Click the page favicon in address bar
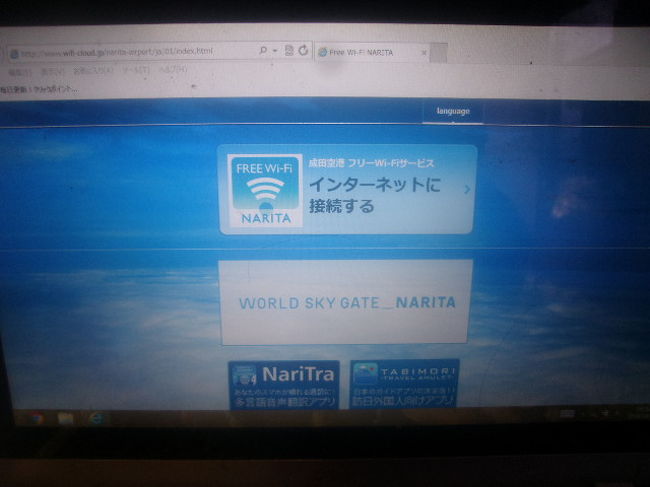The height and width of the screenshot is (487, 650). point(15,54)
